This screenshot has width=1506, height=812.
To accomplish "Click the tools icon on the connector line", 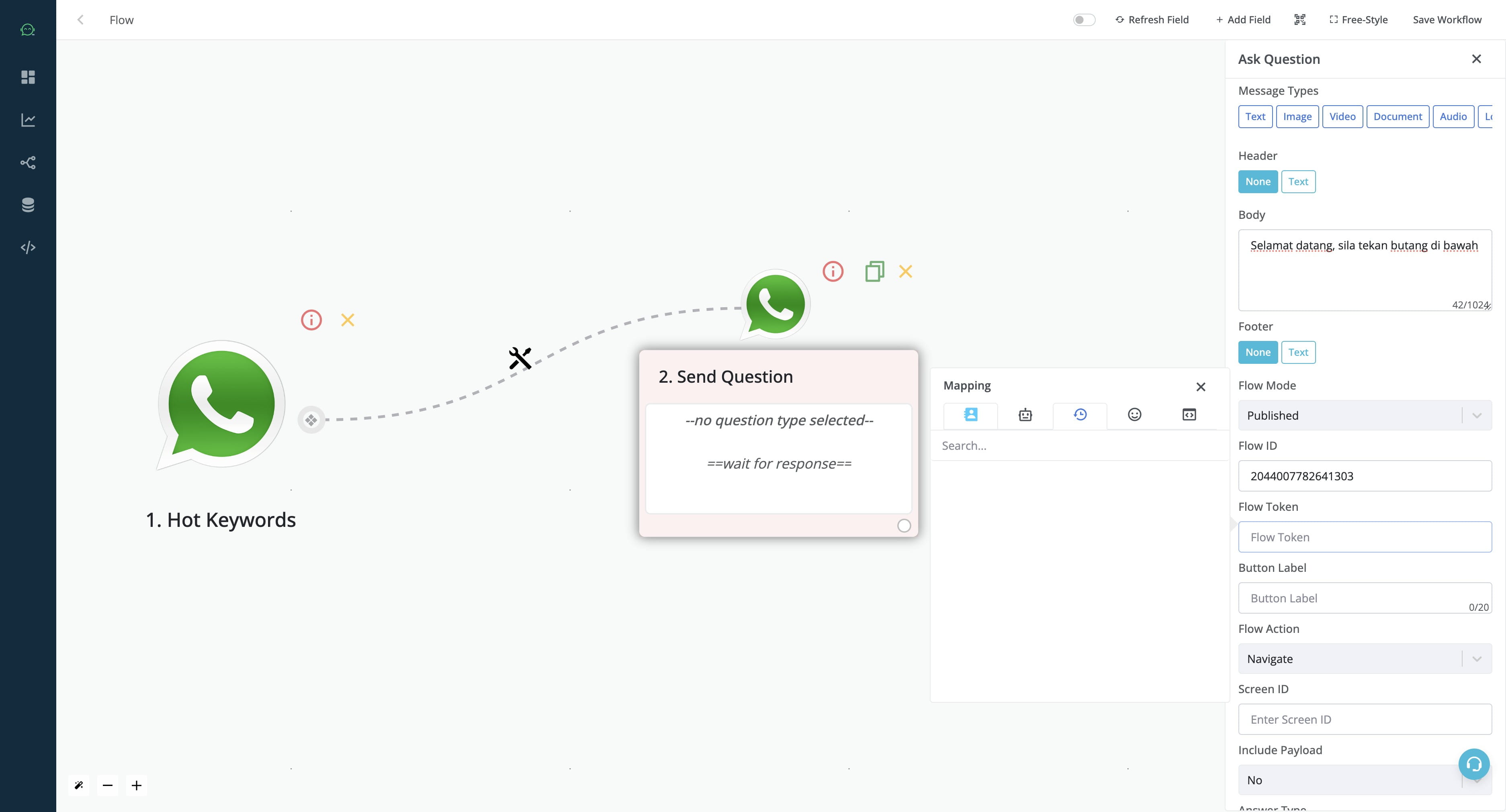I will [x=520, y=358].
